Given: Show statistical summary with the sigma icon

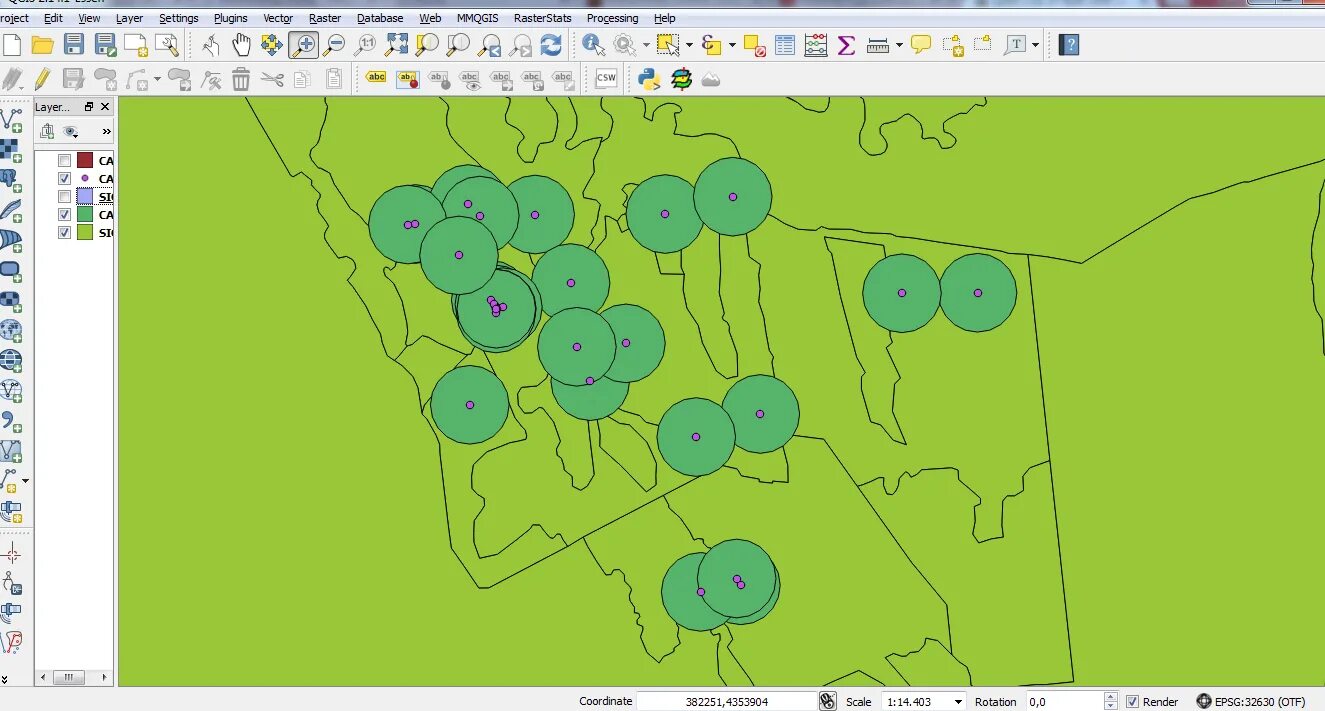Looking at the screenshot, I should (846, 45).
